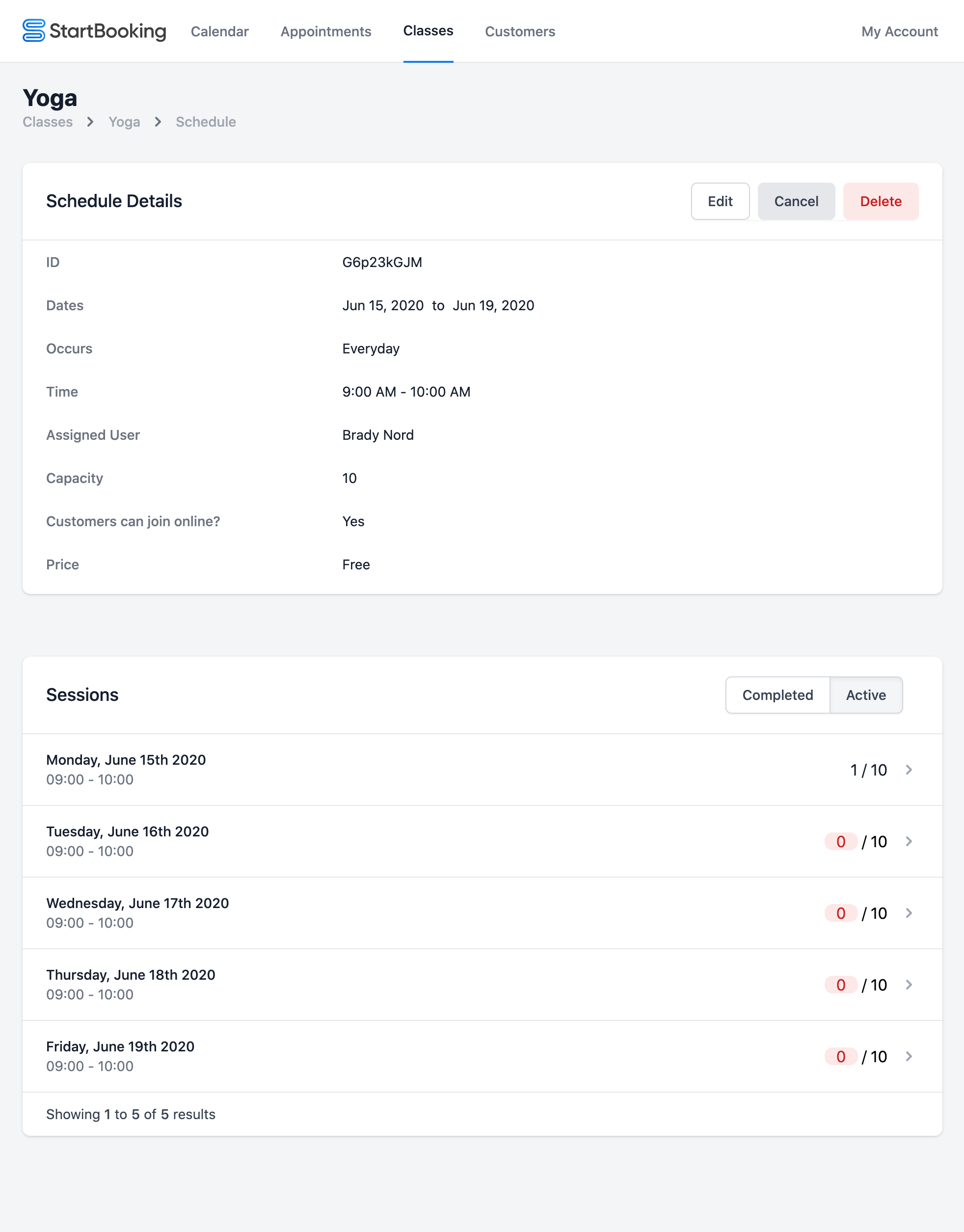This screenshot has height=1232, width=964.
Task: Select the Classes nav tab
Action: coord(428,30)
